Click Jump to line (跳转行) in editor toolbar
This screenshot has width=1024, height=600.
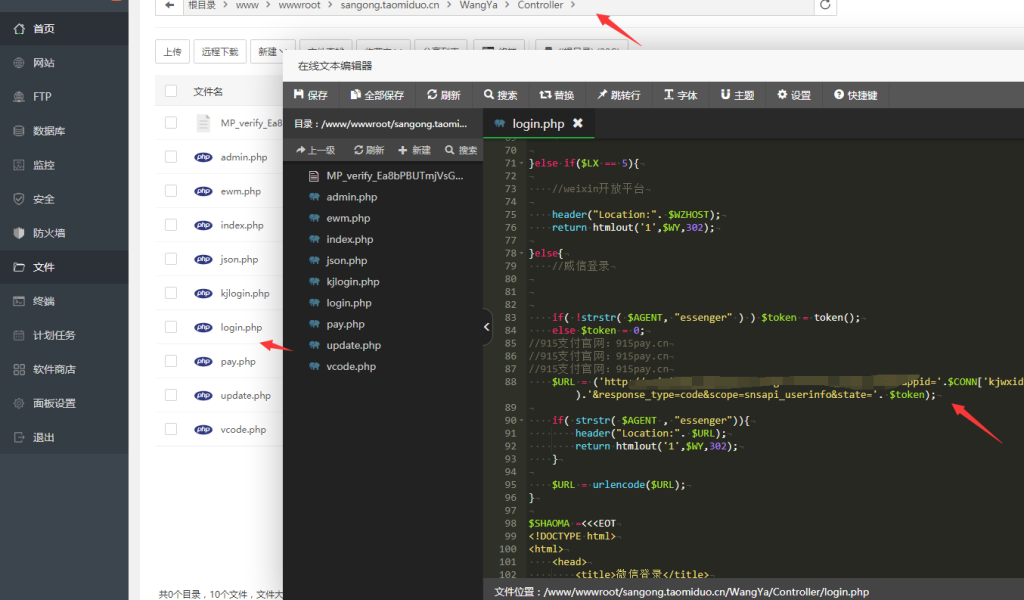(618, 95)
